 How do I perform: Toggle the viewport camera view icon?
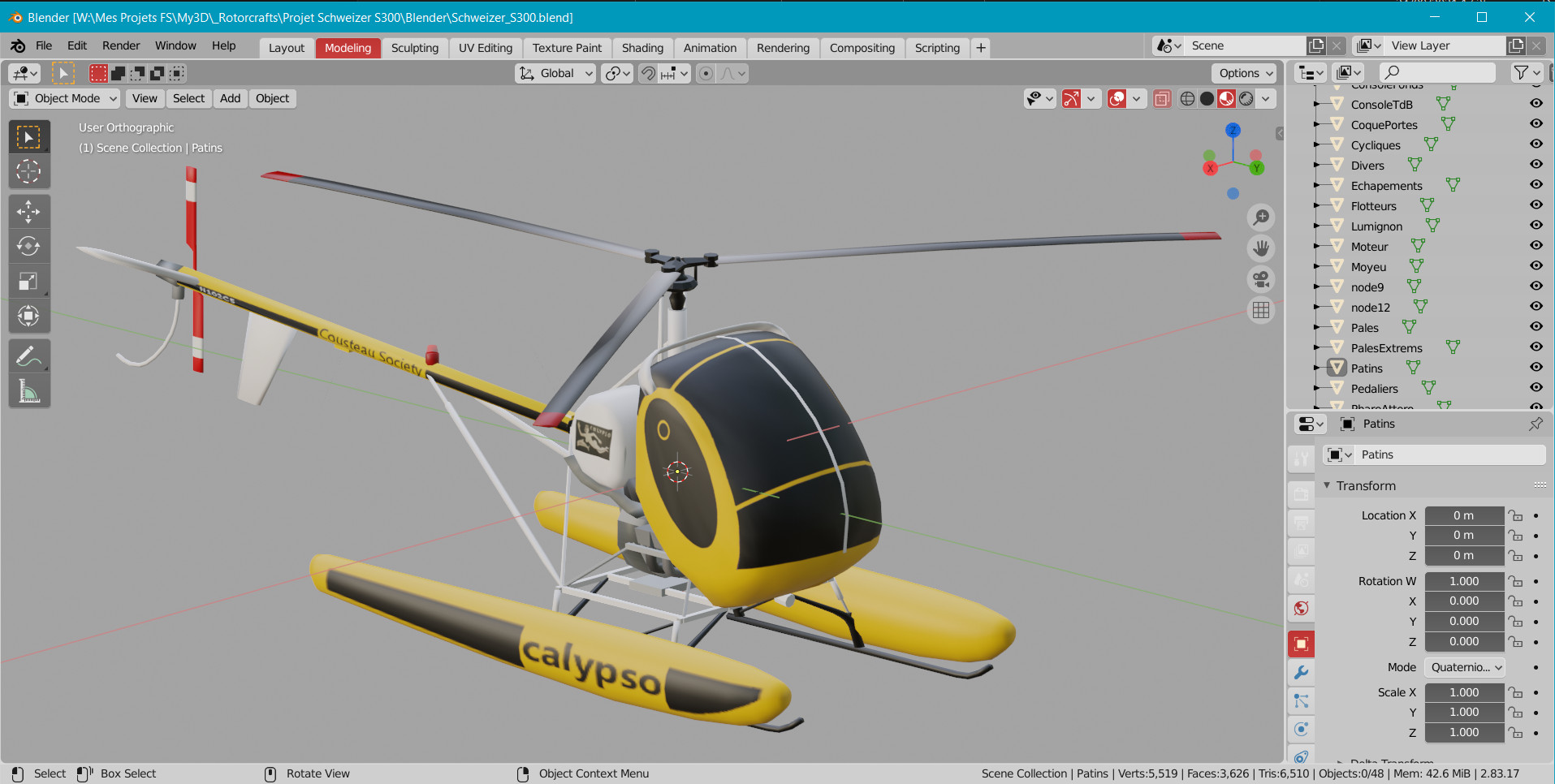(x=1262, y=279)
